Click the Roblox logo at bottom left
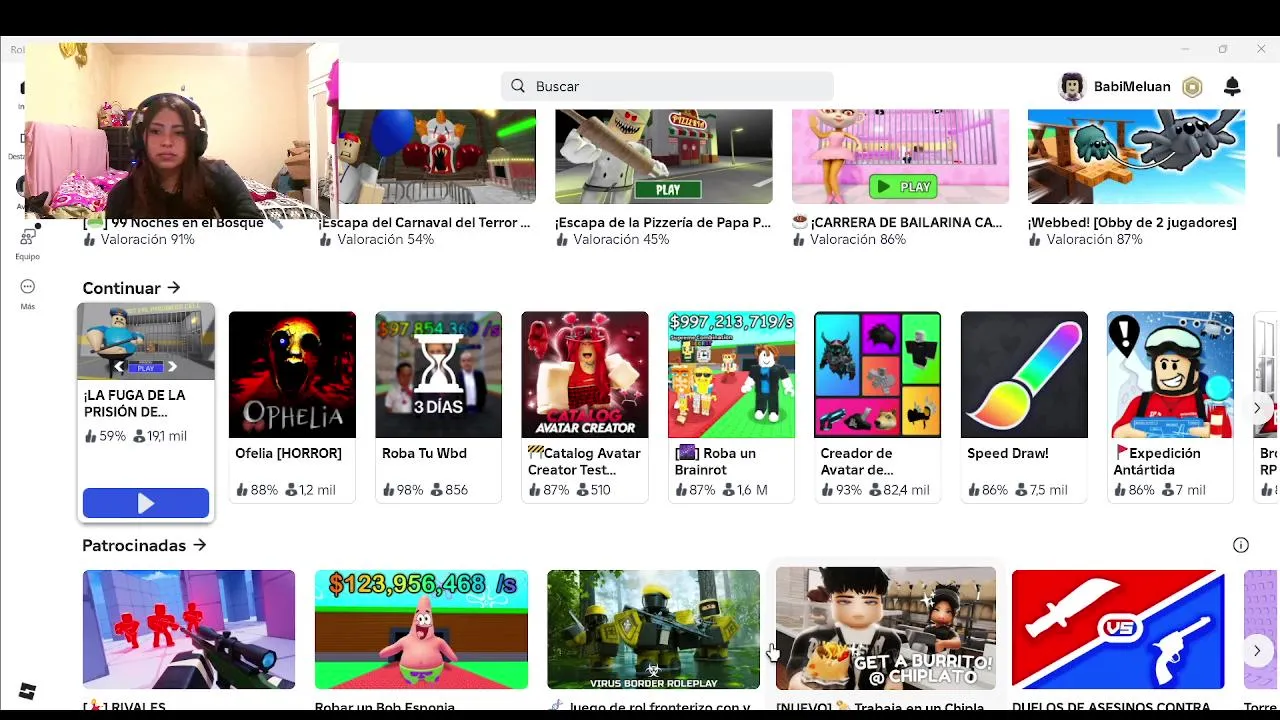The image size is (1280, 720). coord(27,691)
